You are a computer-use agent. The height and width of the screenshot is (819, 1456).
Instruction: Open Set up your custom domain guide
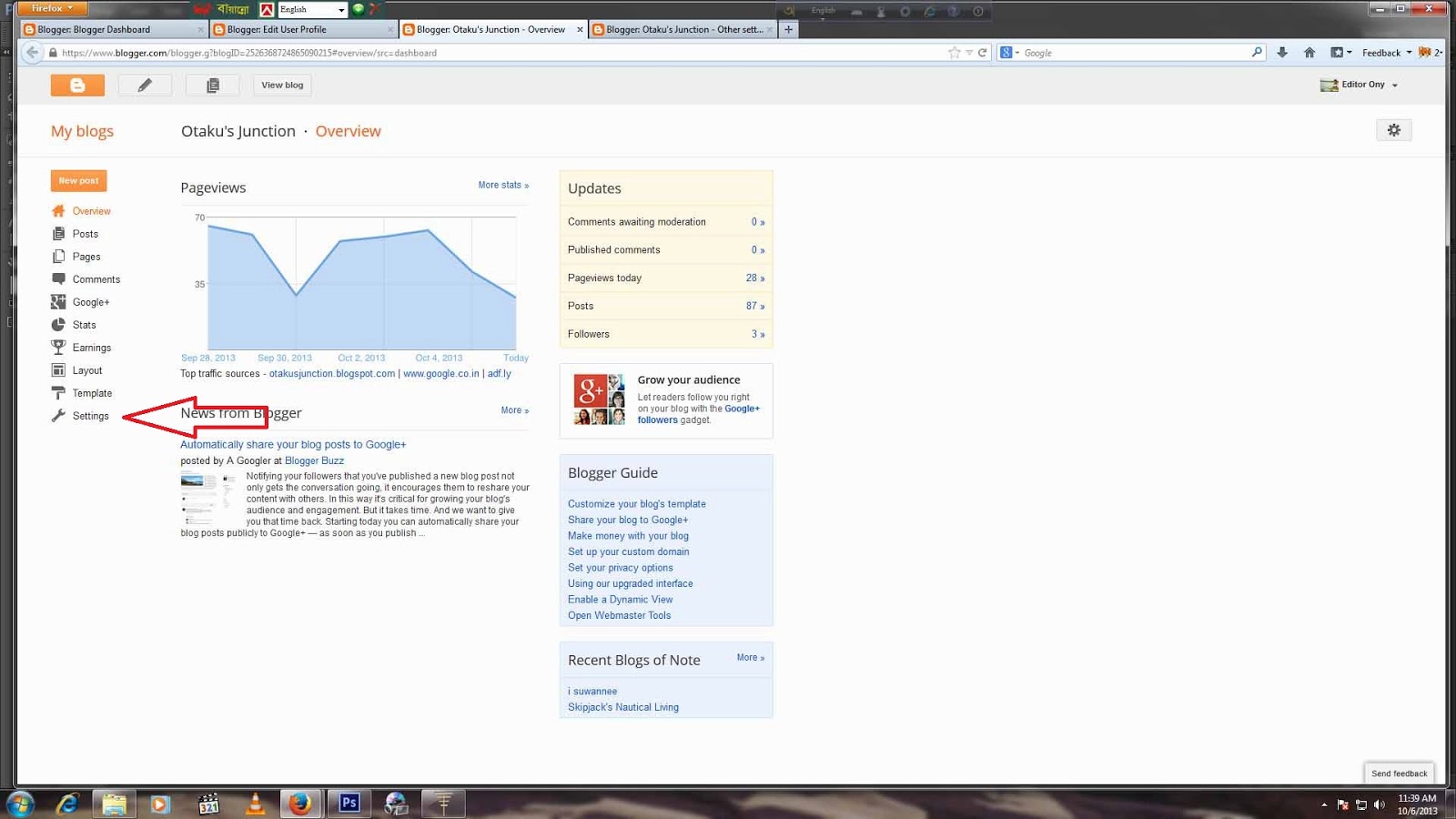629,551
